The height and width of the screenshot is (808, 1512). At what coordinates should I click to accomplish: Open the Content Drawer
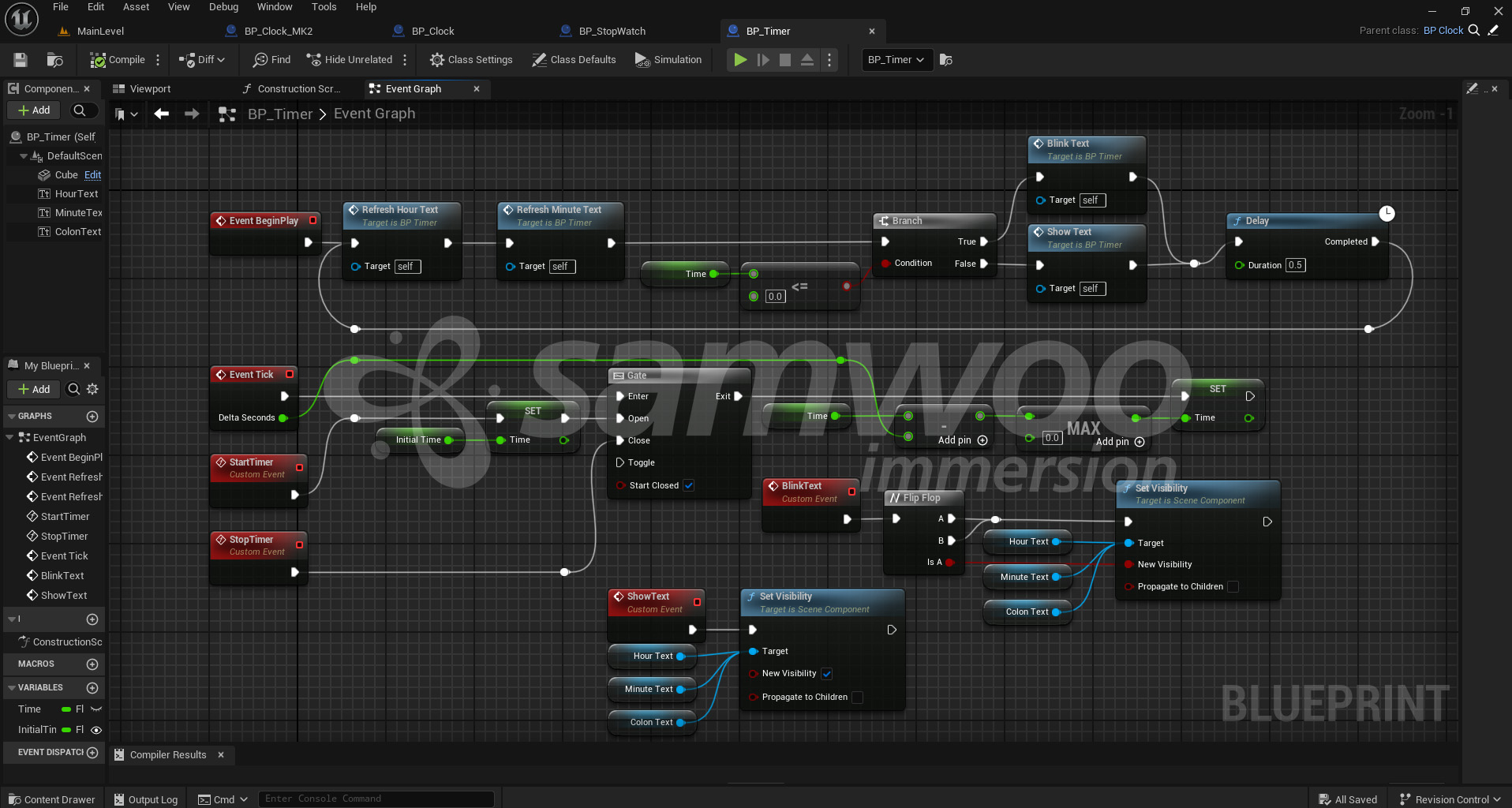coord(52,800)
